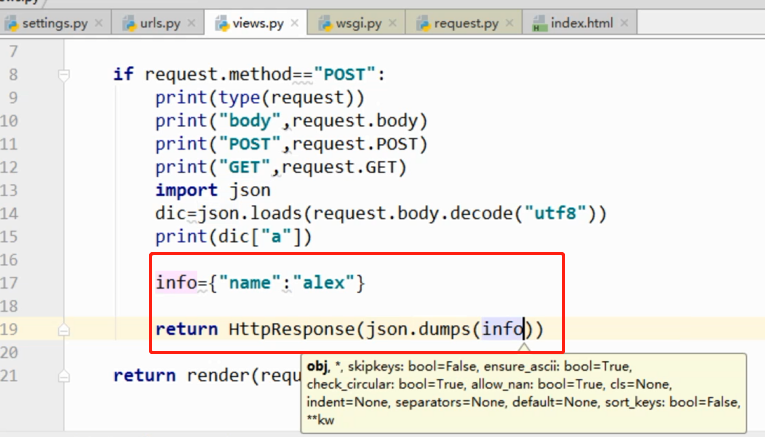Image resolution: width=765 pixels, height=437 pixels.
Task: Click 'HttpResponse' on line 19
Action: 292,329
